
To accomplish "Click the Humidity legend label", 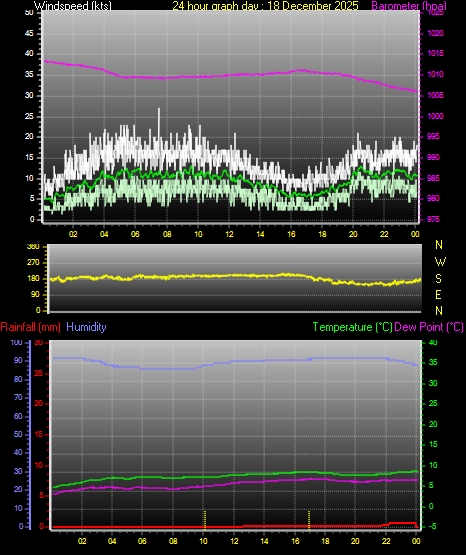I will pyautogui.click(x=86, y=327).
